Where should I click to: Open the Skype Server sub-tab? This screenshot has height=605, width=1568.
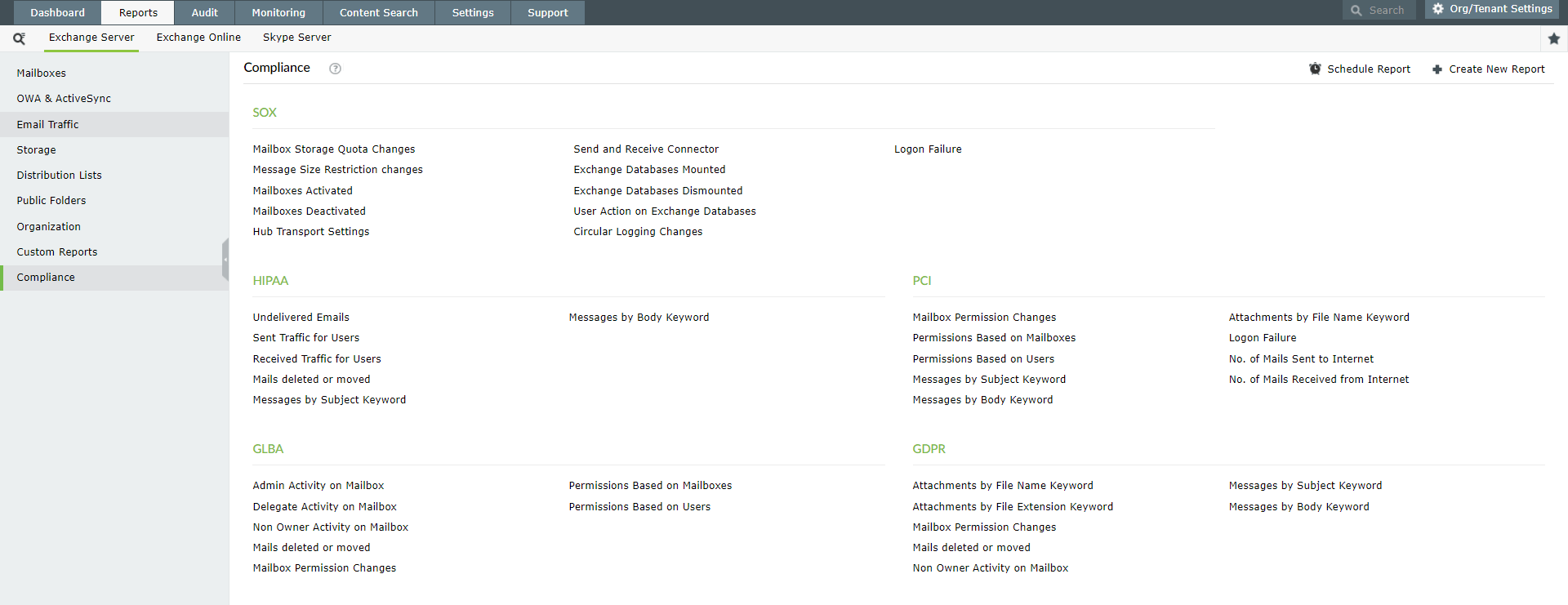296,38
